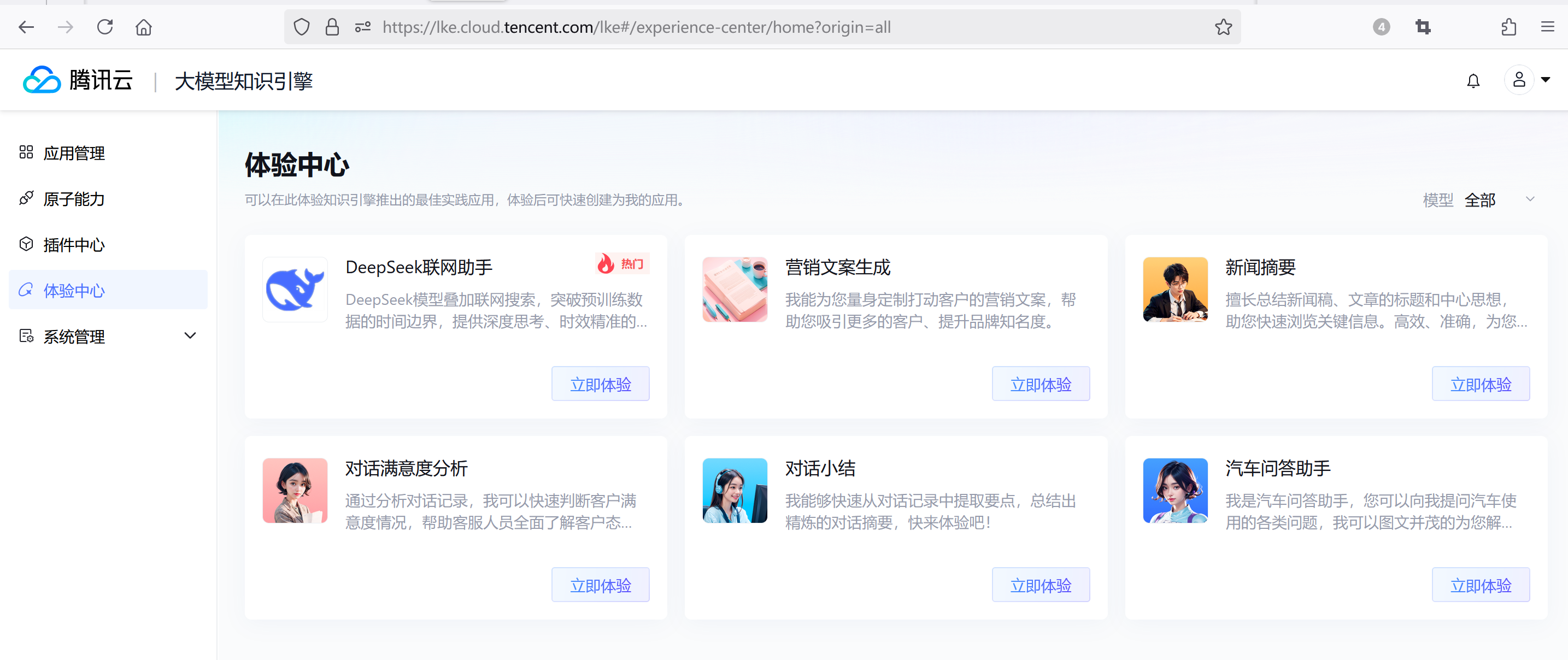This screenshot has width=1568, height=660.
Task: Click the screenshot crop icon in toolbar
Action: 1423,27
